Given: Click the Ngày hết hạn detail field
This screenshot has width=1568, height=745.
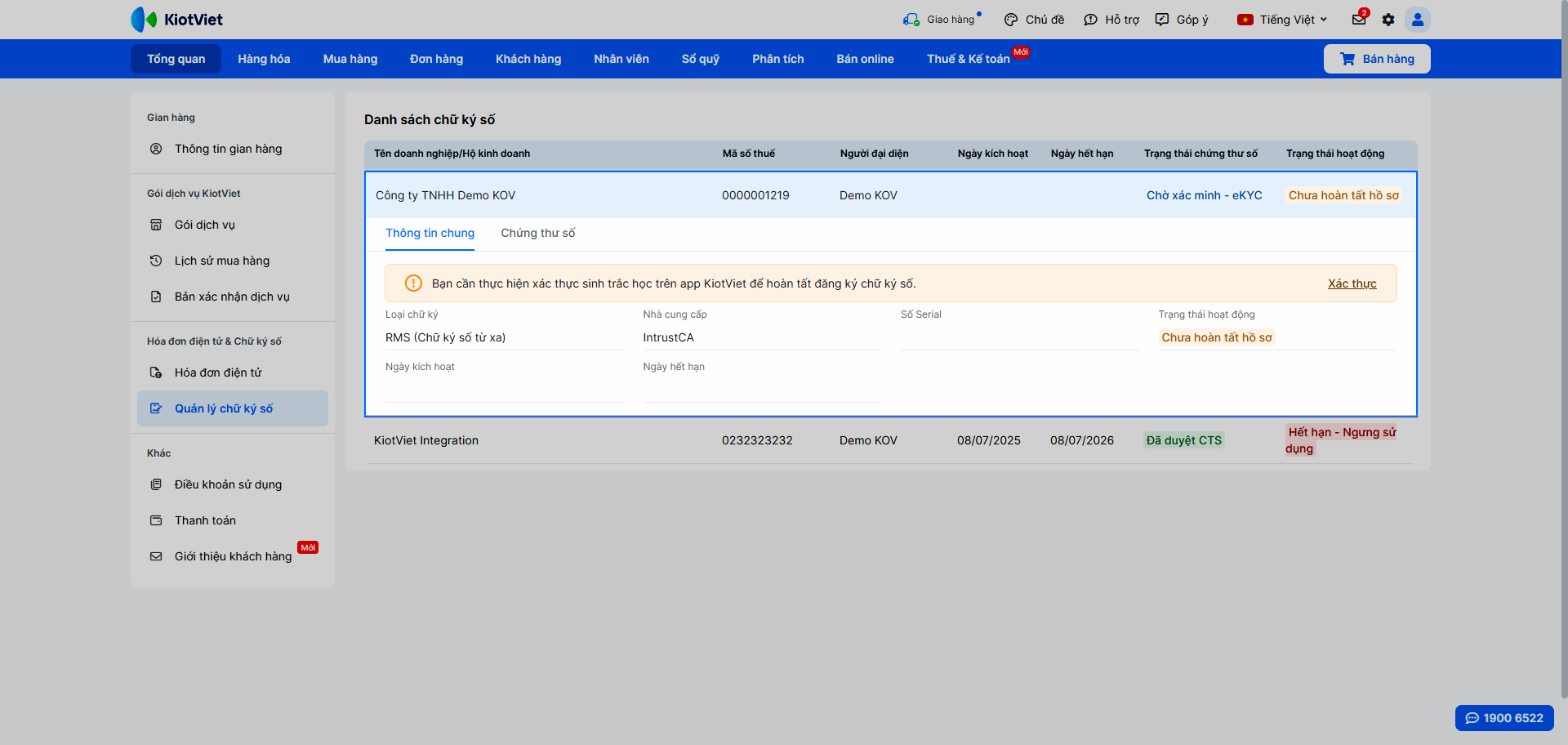Looking at the screenshot, I should coord(762,390).
